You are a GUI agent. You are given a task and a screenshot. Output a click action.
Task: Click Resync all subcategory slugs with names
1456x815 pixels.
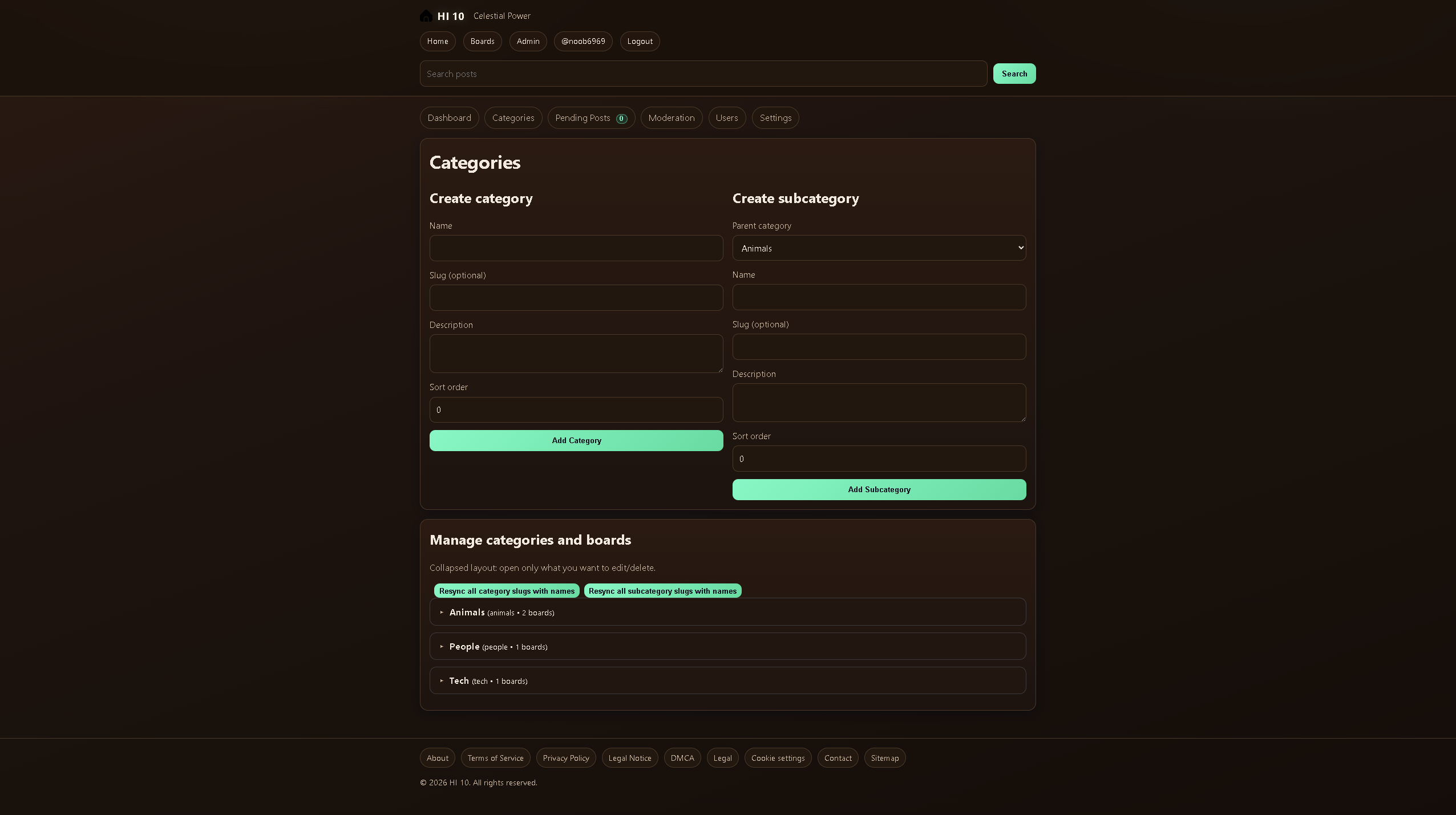point(662,591)
